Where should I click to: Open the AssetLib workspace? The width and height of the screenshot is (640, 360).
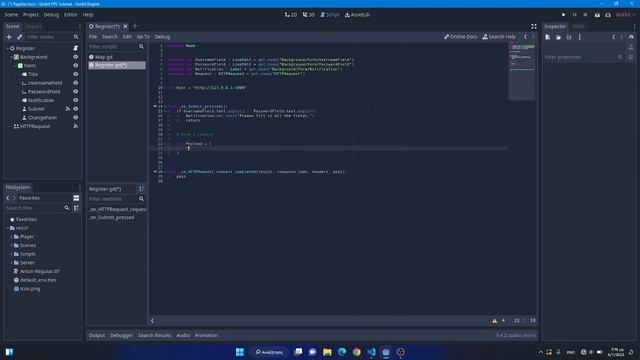coord(357,15)
